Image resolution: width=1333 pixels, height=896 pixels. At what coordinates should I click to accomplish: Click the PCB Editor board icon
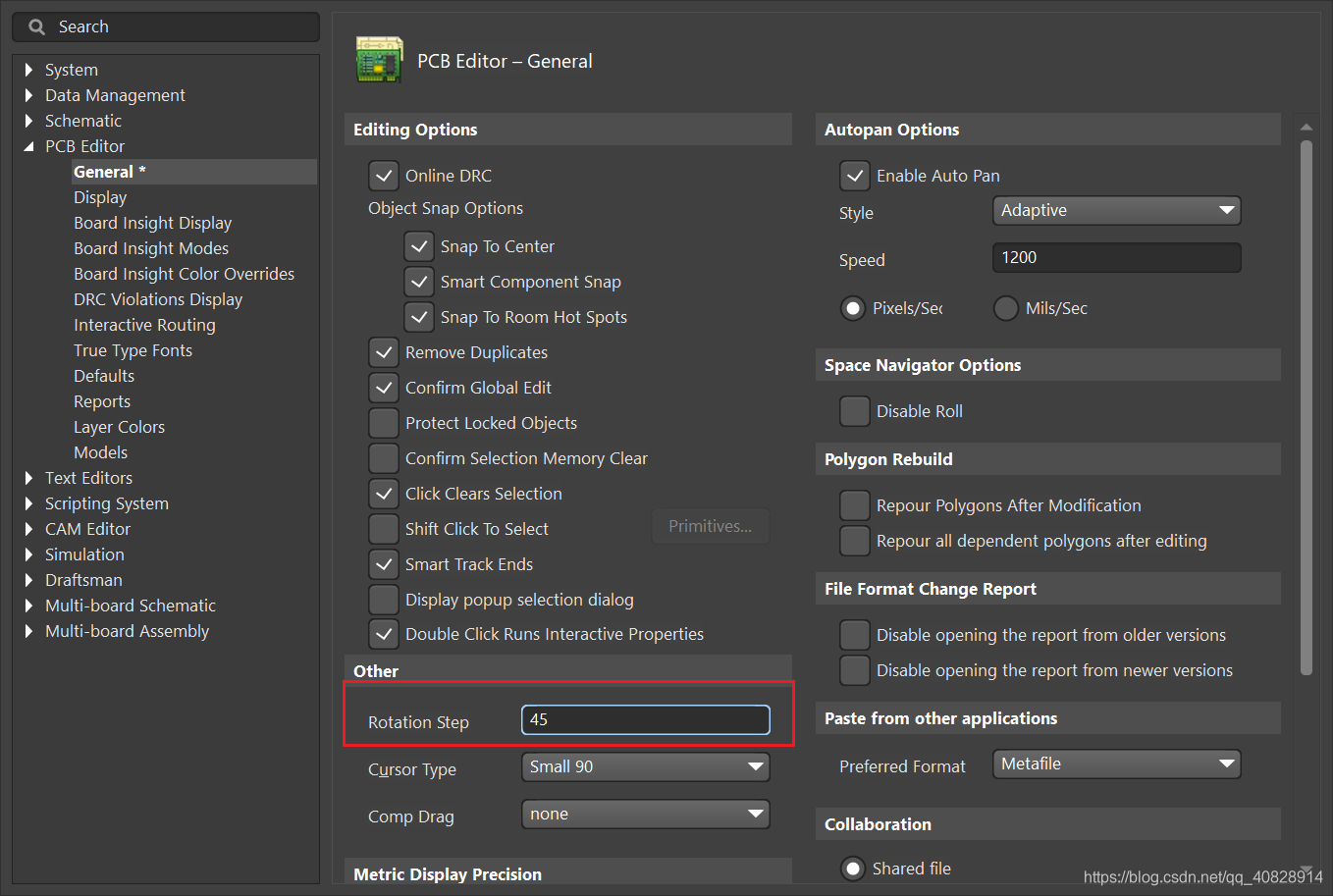click(x=380, y=60)
